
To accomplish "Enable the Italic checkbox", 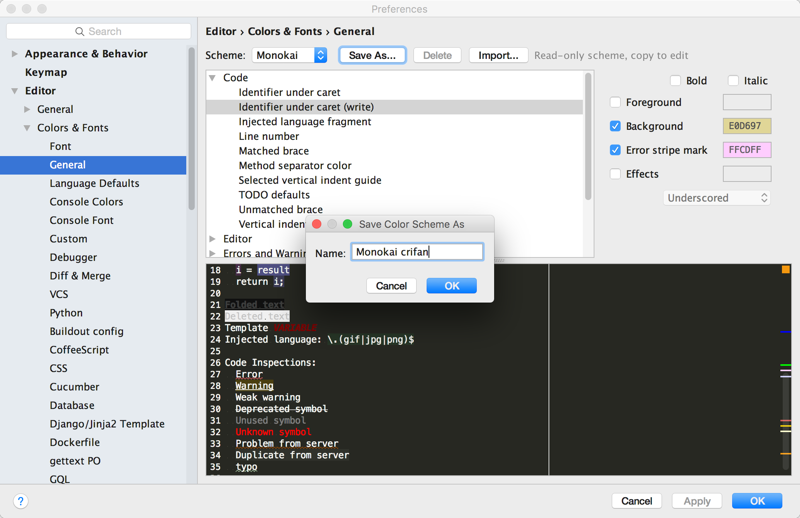I will click(733, 81).
